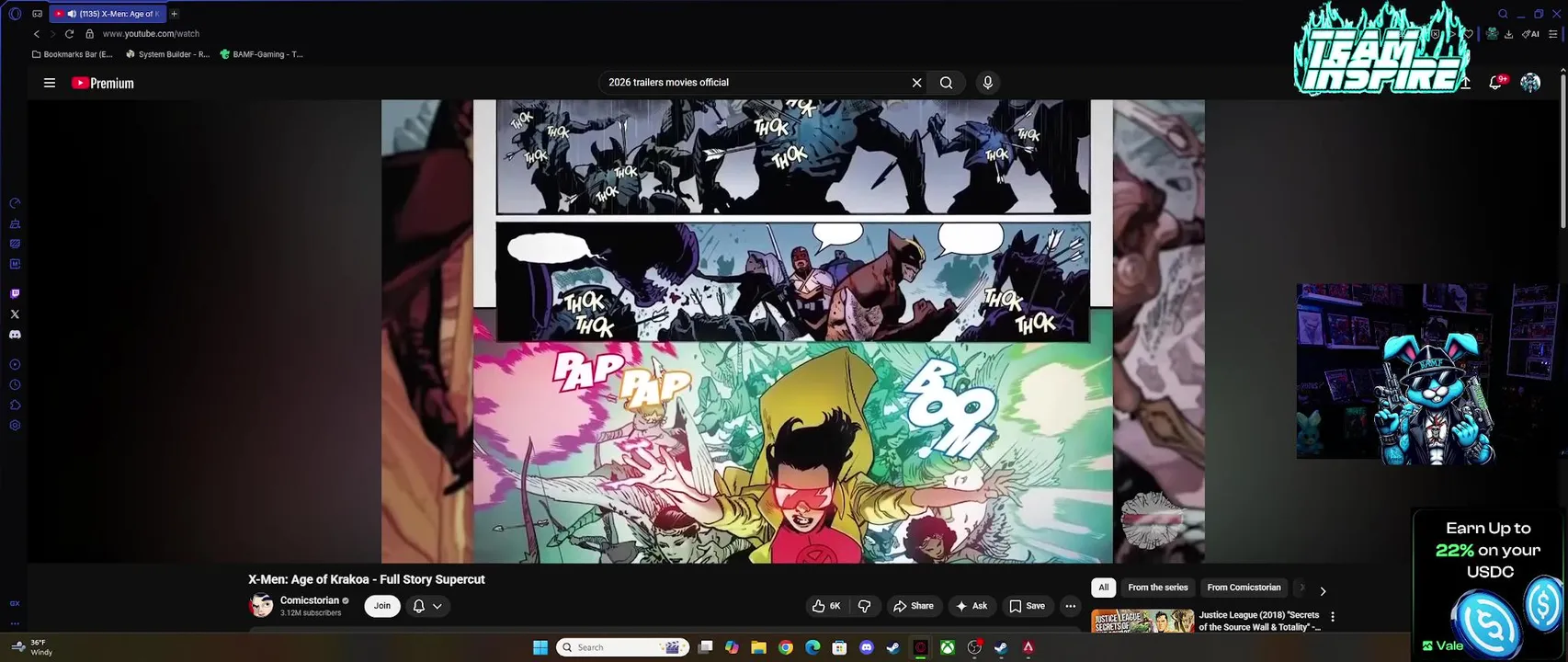Click the Windows taskbar Search box
Screen dimensions: 1568x662
(624, 647)
